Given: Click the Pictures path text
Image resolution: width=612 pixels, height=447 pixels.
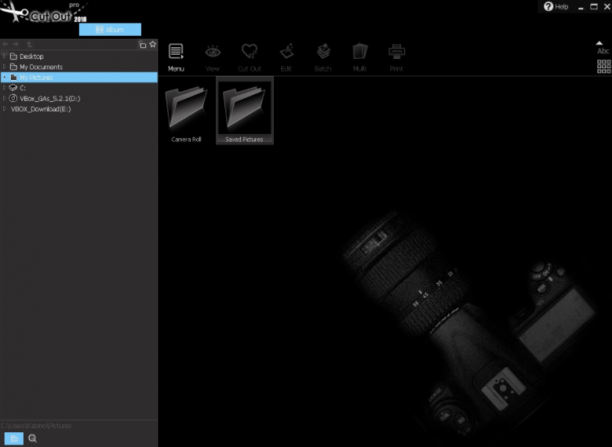Looking at the screenshot, I should 36,426.
